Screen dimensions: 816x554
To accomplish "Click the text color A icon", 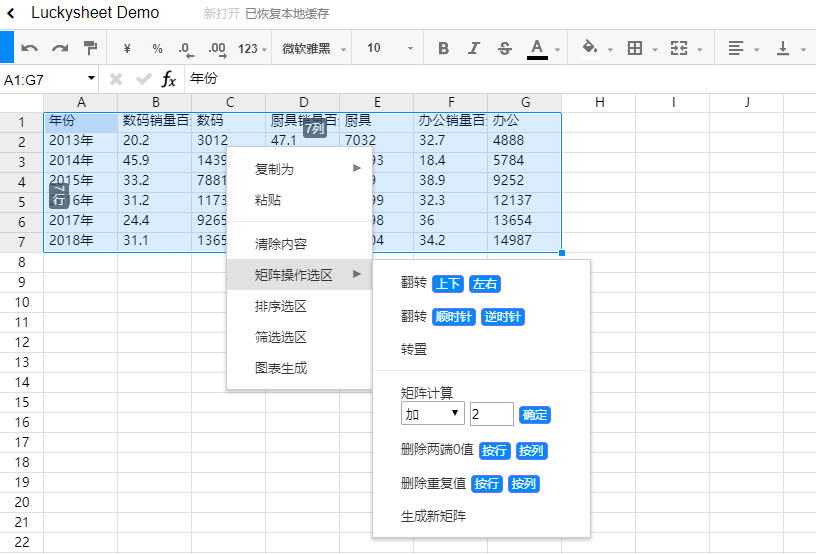I will (x=537, y=48).
